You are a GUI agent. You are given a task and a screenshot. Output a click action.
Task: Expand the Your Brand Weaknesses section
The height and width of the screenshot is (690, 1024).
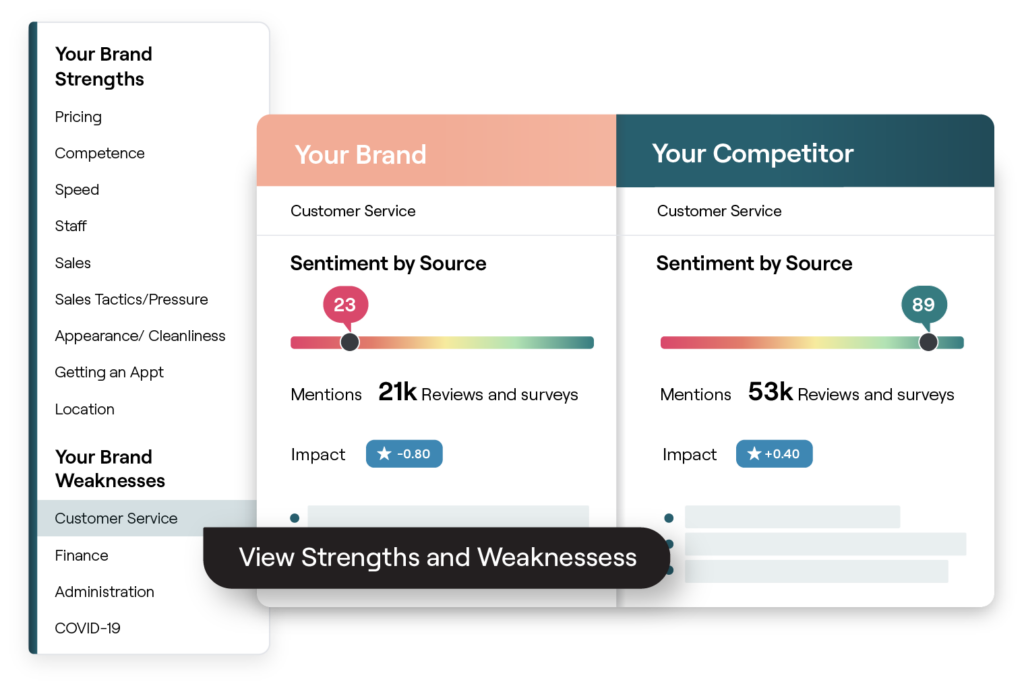103,468
